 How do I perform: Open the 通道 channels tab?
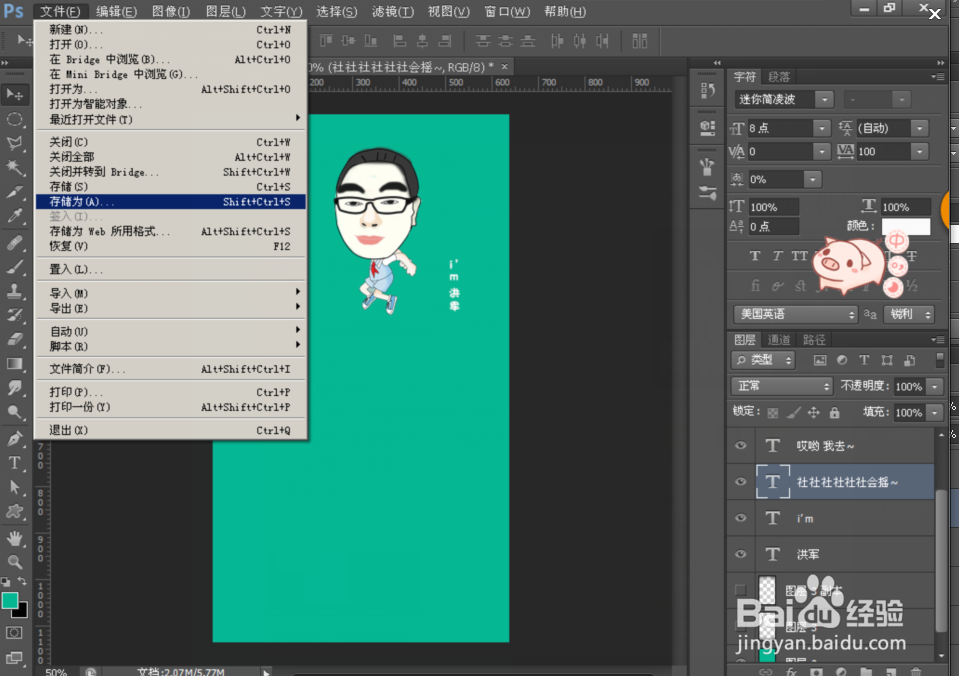click(779, 340)
